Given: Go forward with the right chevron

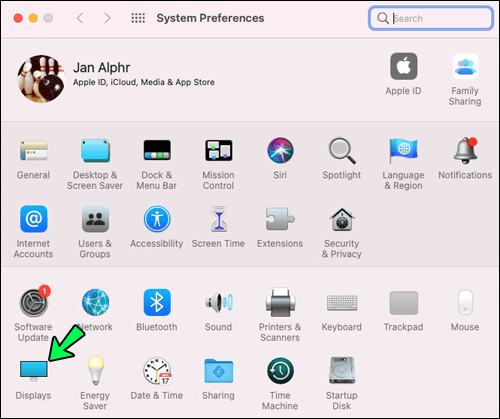Looking at the screenshot, I should click(107, 18).
